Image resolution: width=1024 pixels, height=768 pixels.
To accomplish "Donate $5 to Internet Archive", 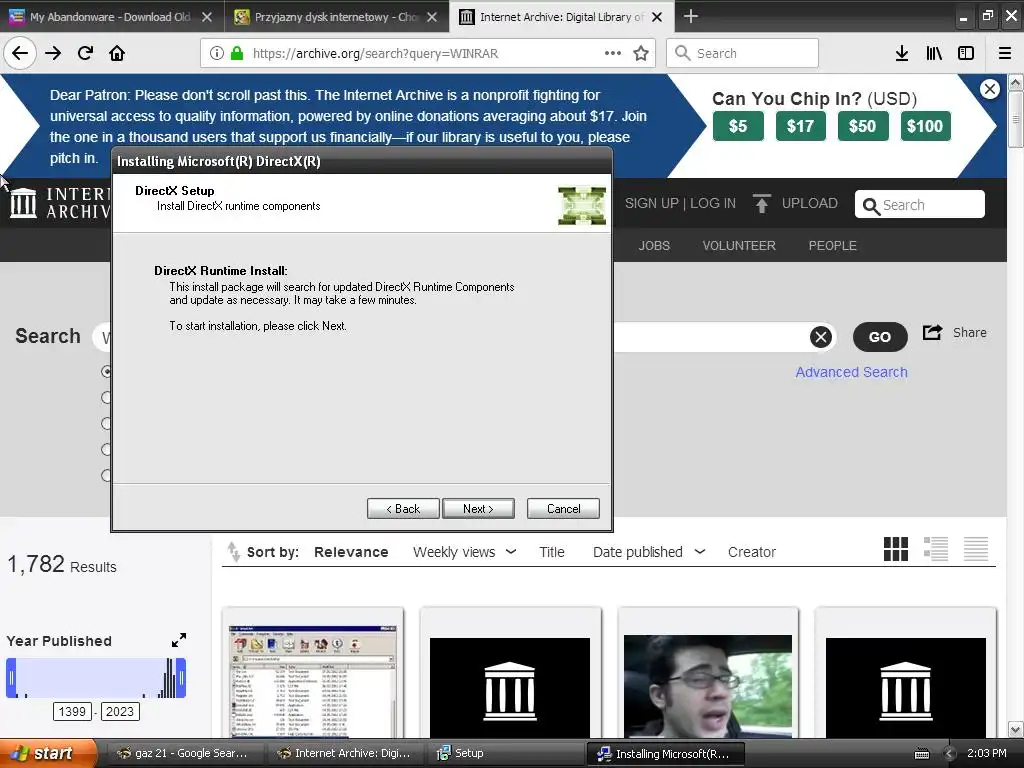I will [738, 126].
